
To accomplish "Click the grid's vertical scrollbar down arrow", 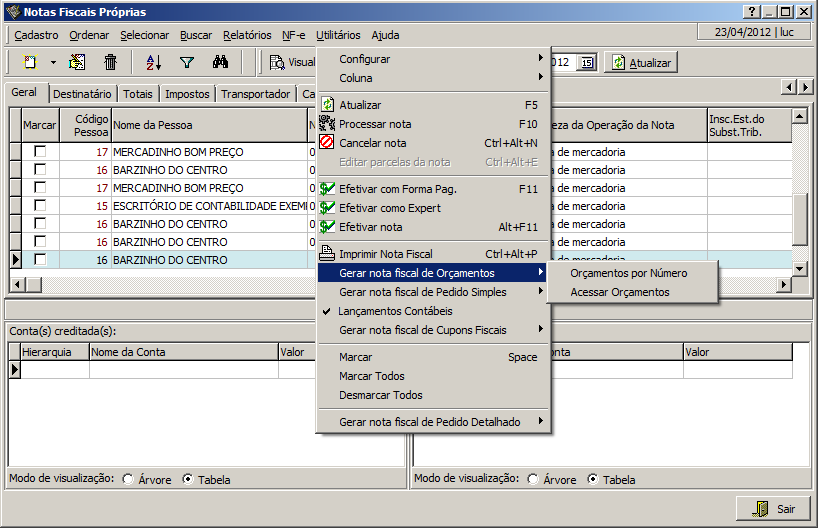I will 799,269.
